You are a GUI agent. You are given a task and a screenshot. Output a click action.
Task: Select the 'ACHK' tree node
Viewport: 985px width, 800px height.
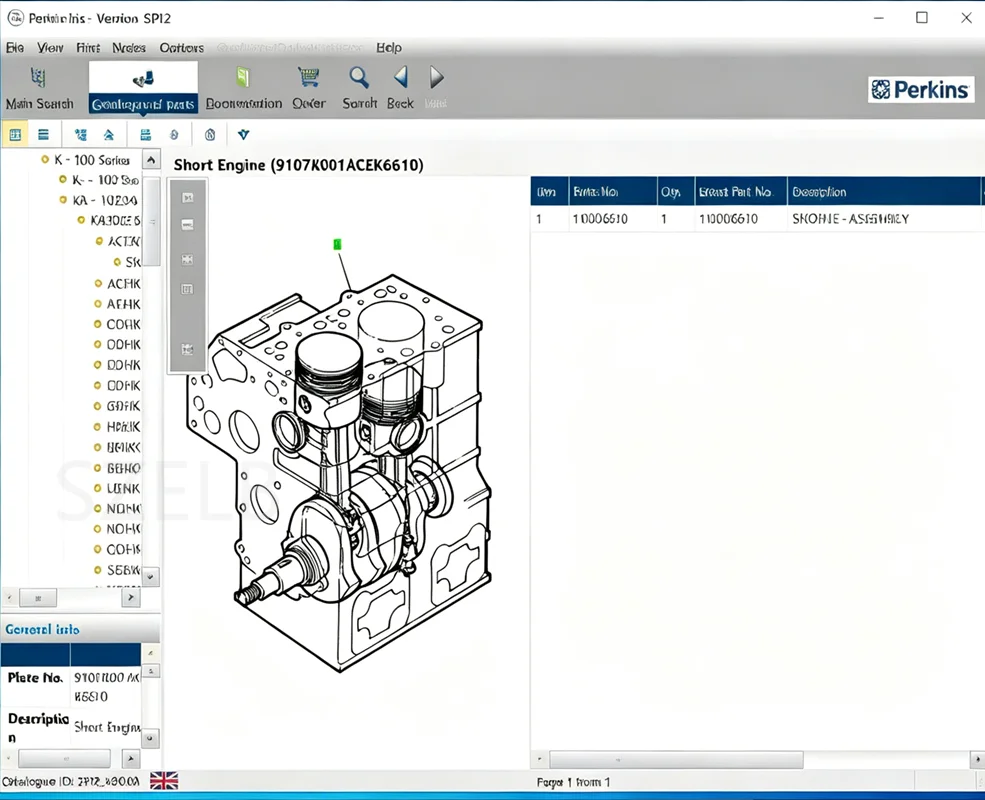click(x=124, y=284)
